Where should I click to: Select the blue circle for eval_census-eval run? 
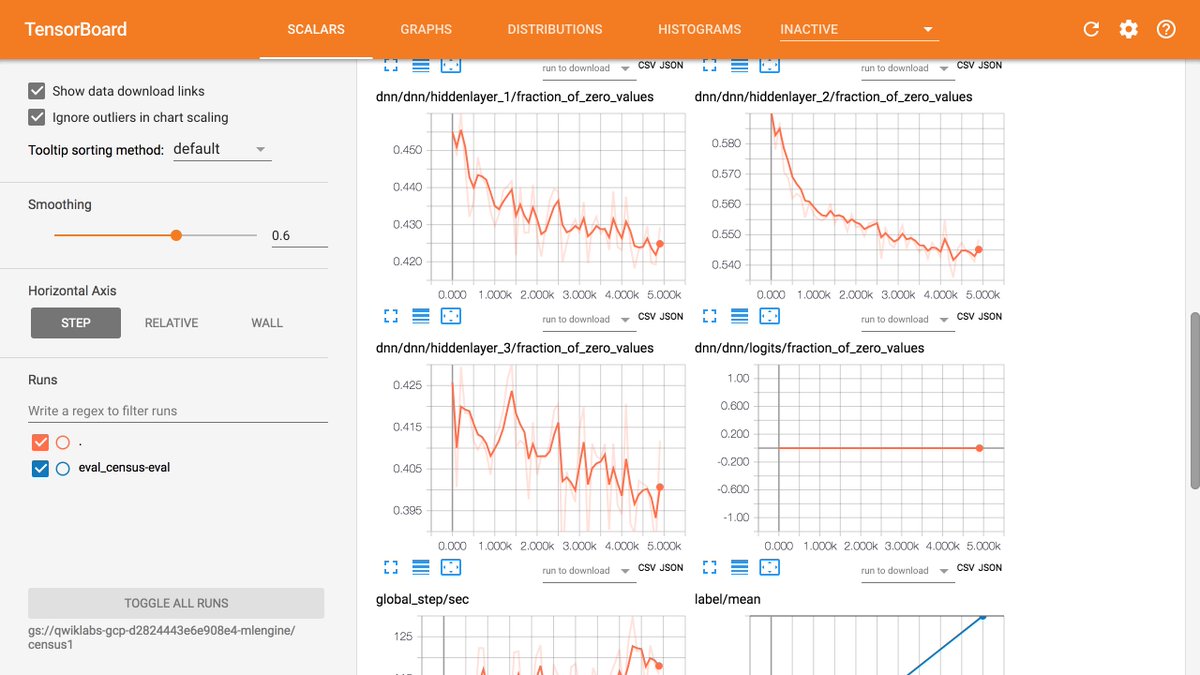(x=63, y=468)
